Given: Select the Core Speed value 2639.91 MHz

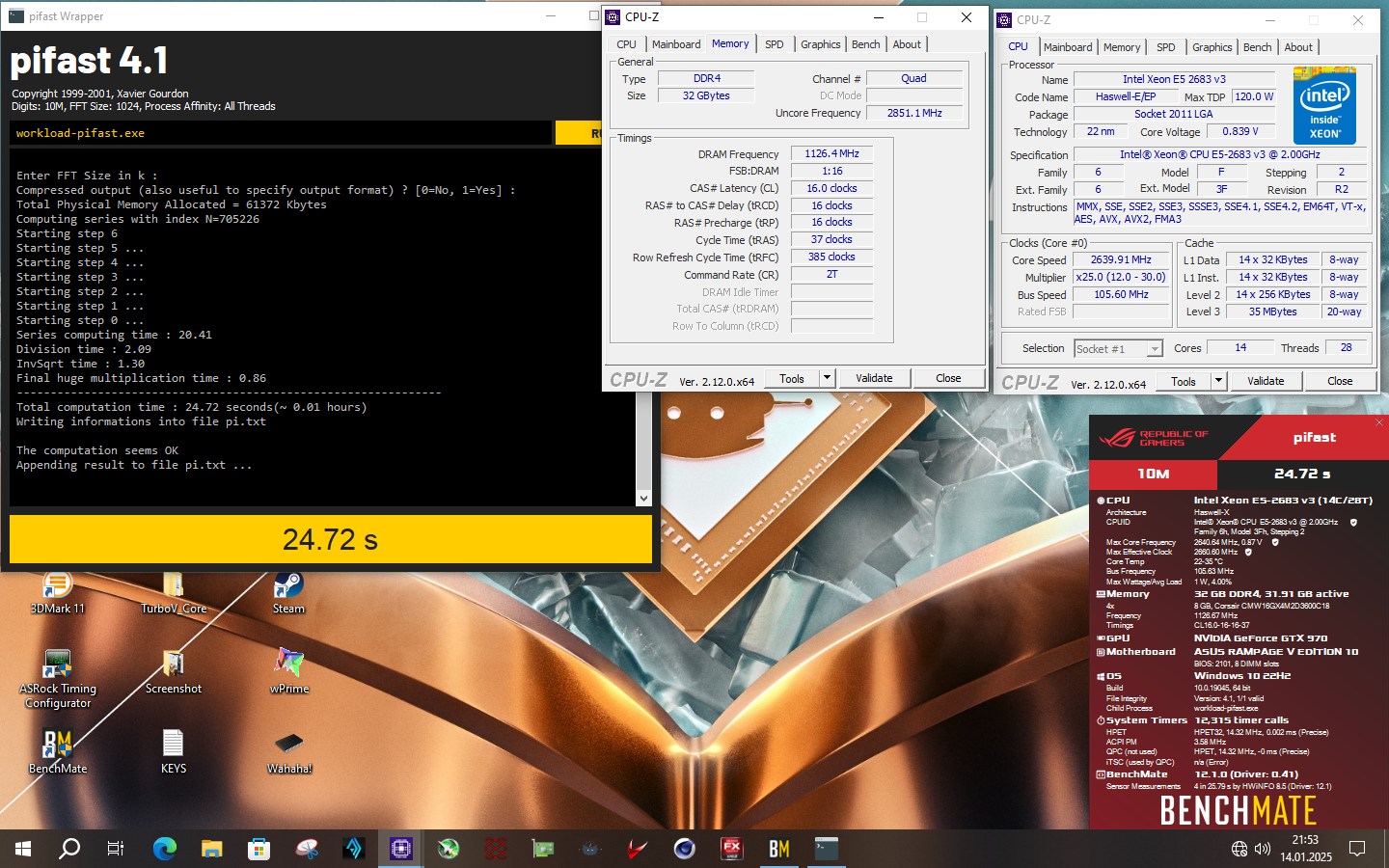Looking at the screenshot, I should tap(1121, 259).
